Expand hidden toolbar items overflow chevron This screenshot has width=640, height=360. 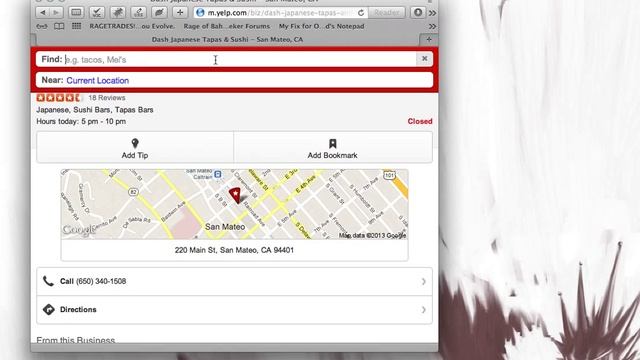(432, 13)
